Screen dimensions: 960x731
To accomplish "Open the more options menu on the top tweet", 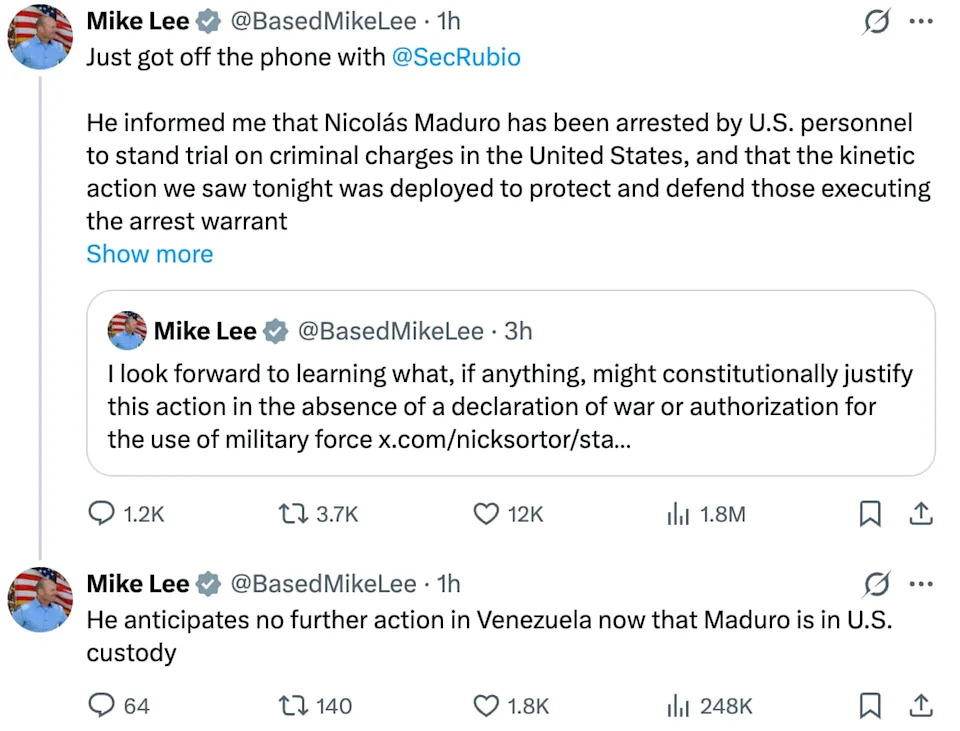I will click(922, 20).
